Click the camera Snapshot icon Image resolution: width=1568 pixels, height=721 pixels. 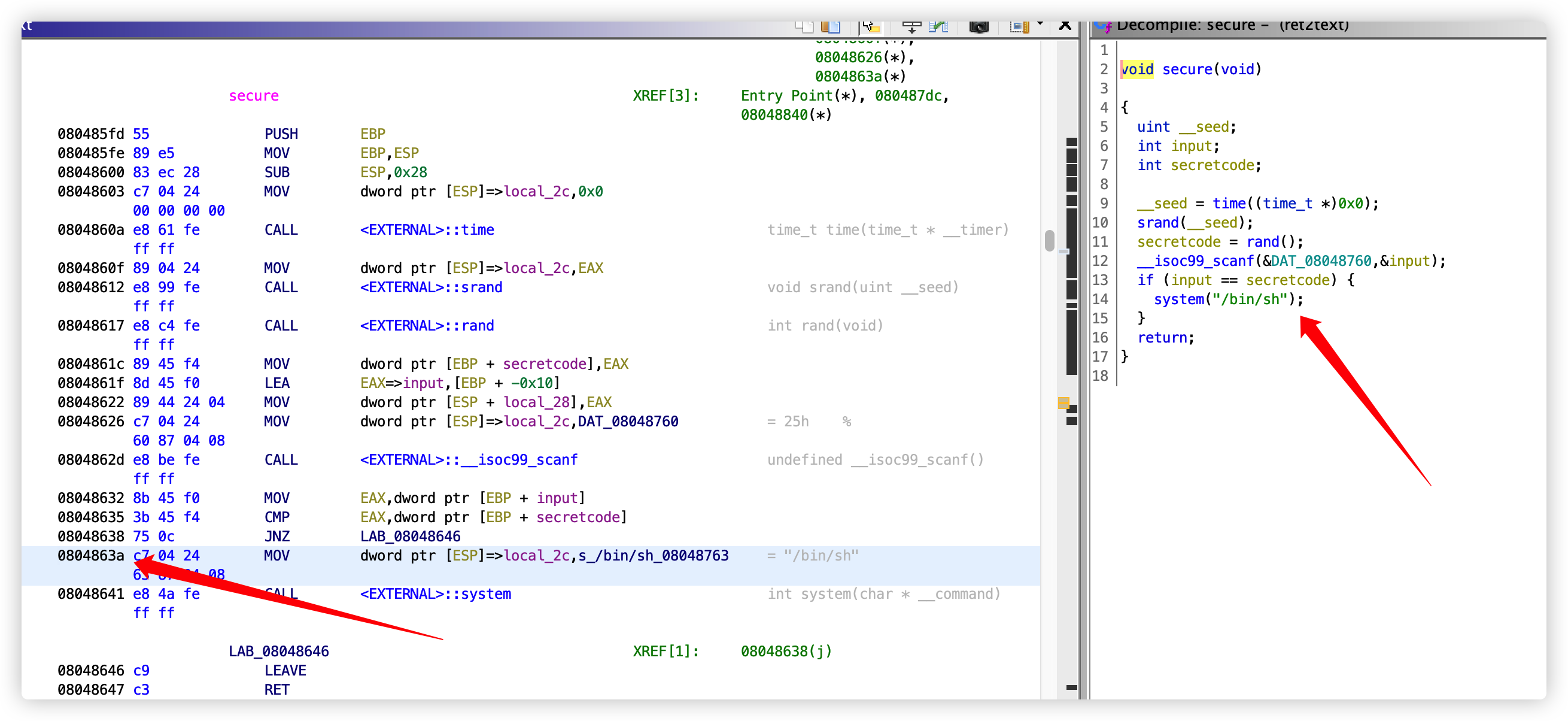979,26
